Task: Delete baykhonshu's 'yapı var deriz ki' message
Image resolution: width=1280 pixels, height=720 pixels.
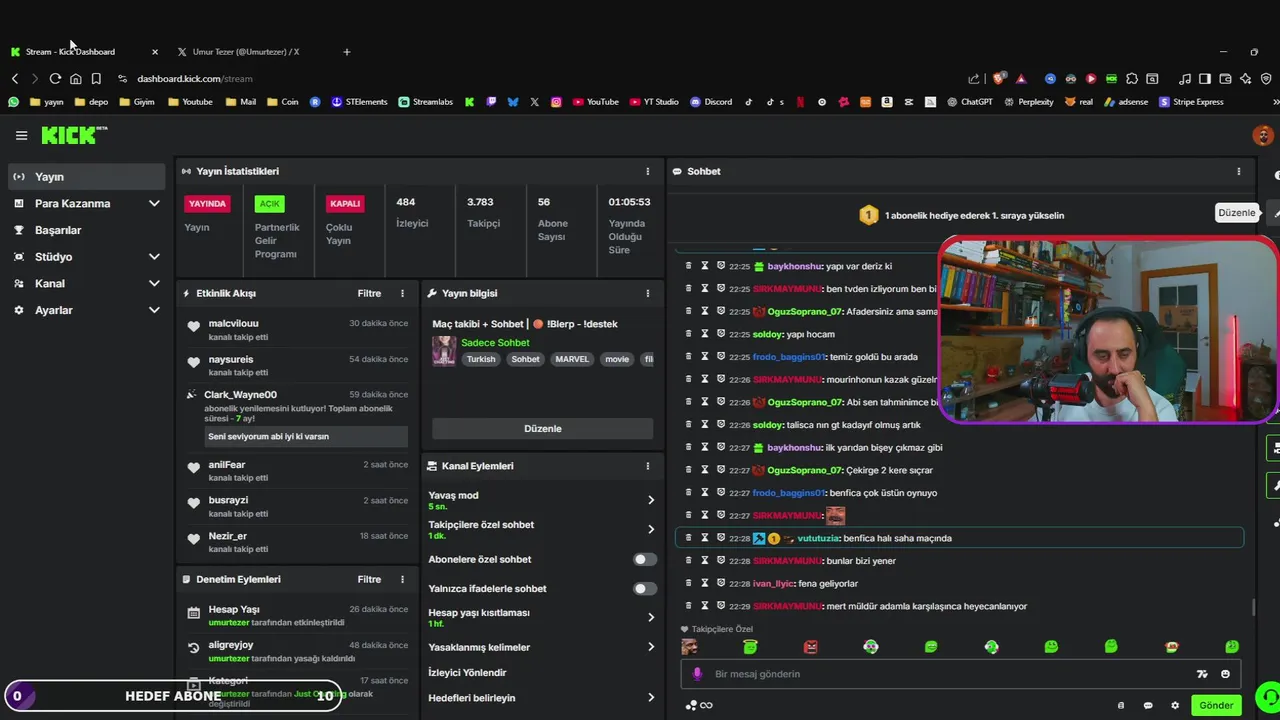Action: (x=688, y=266)
